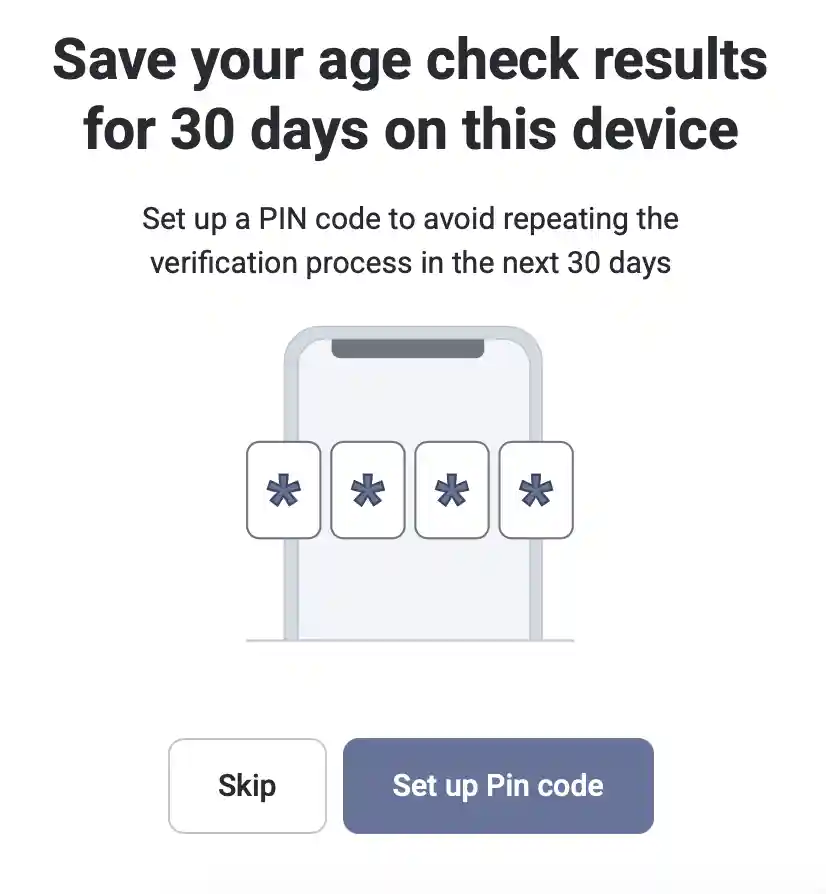Click the Skip button
Screen dimensions: 826x894
(x=247, y=786)
